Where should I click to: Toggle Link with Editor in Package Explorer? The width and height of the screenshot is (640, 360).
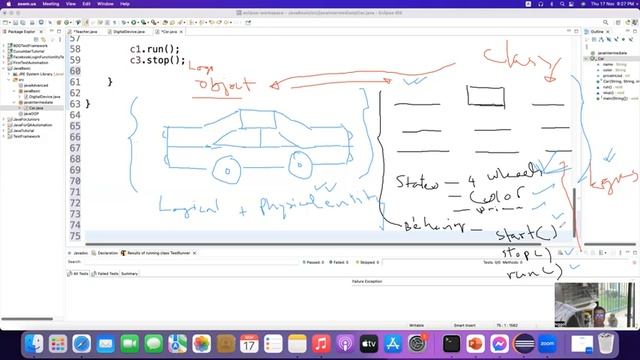[x=43, y=39]
